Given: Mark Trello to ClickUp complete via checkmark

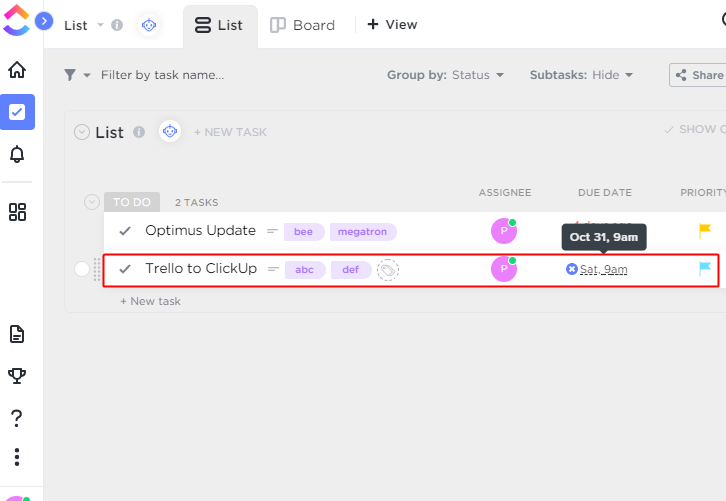Looking at the screenshot, I should point(125,269).
